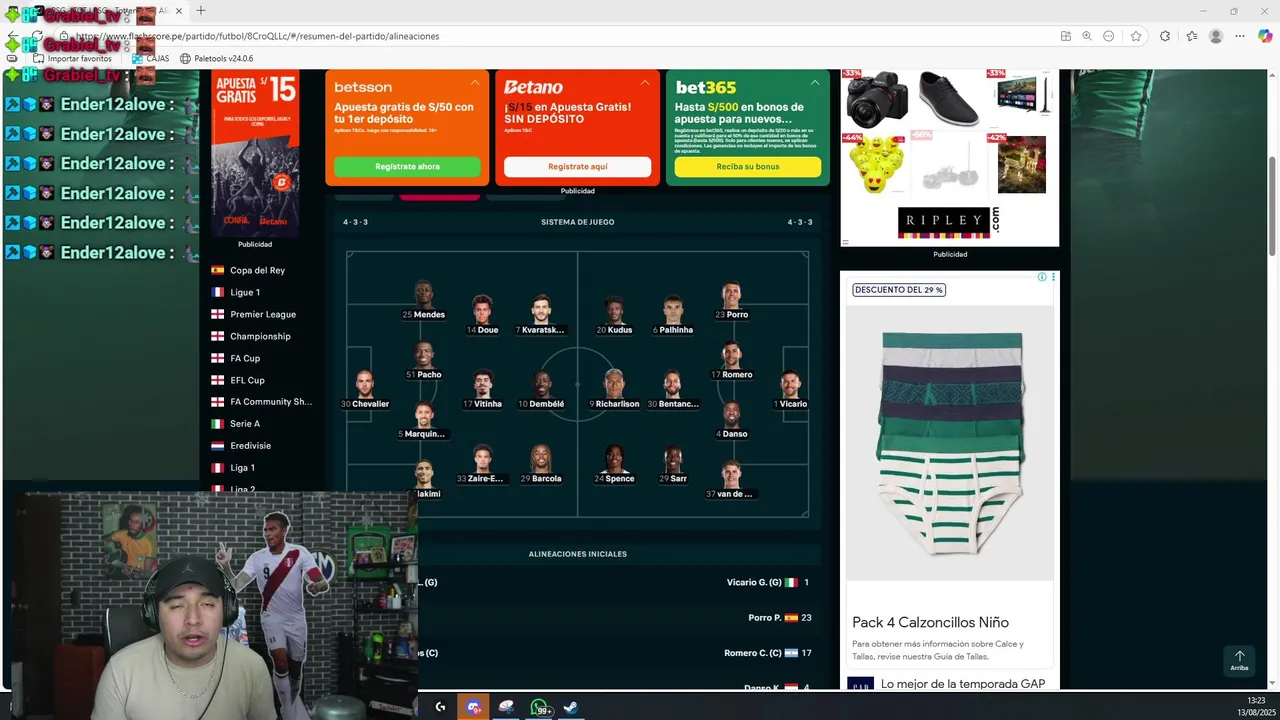
Task: Select Richarlison's player photo on the pitch
Action: 614,384
